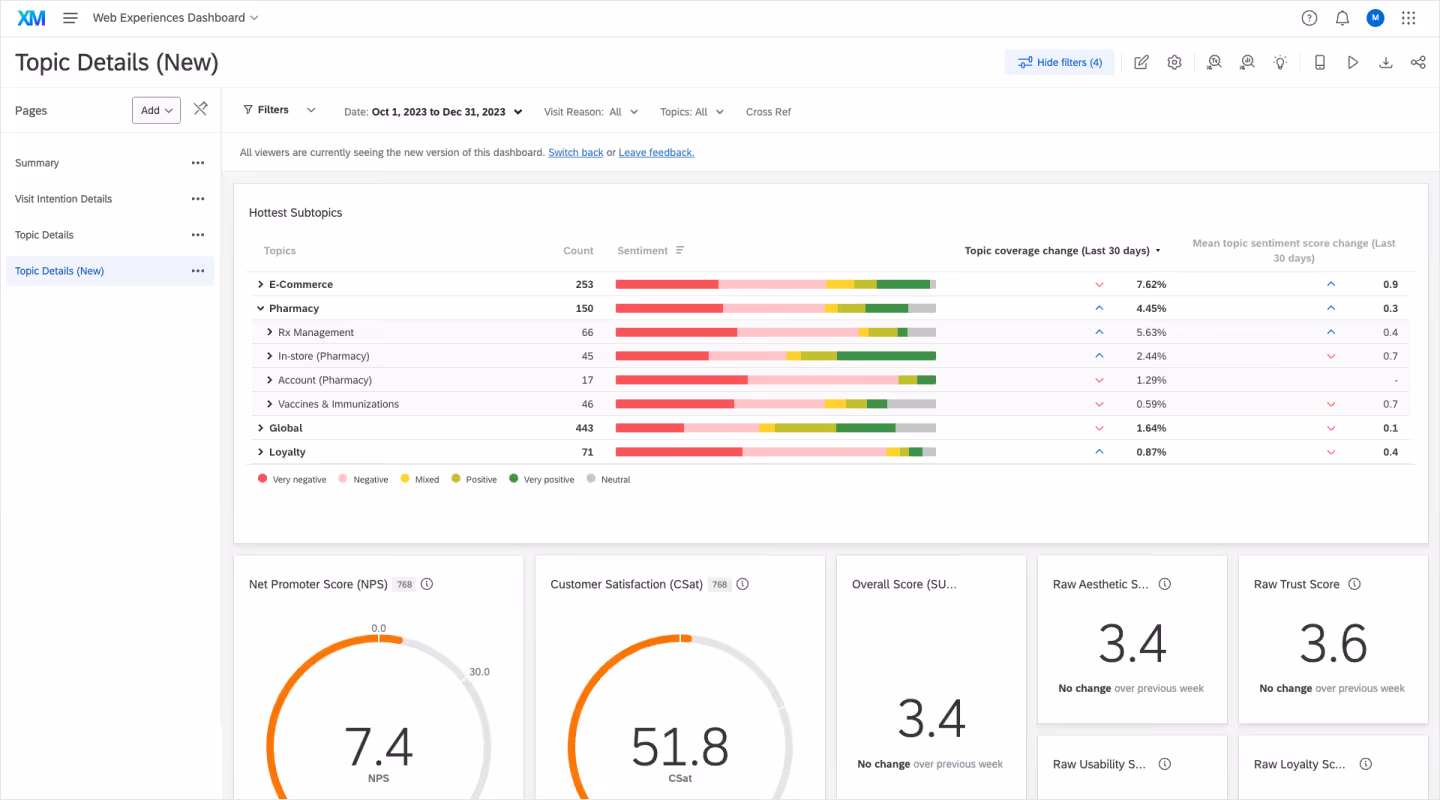Unpin the Pages panel with the pin icon

point(200,109)
